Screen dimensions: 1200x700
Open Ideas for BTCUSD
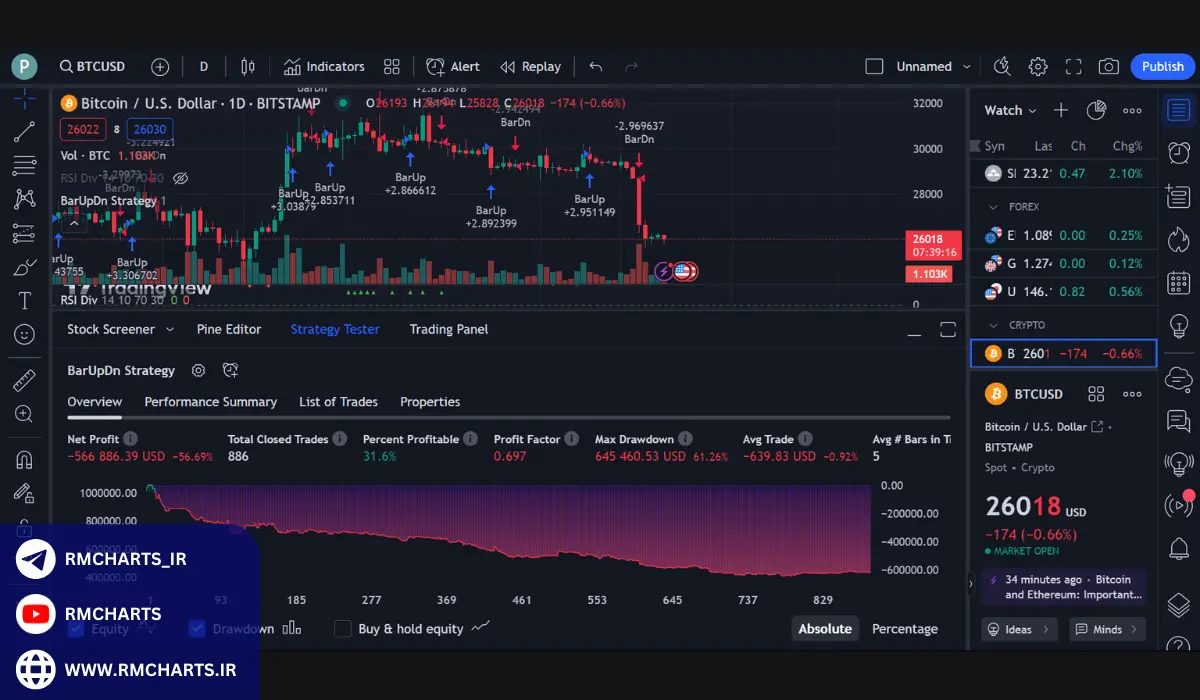[1019, 629]
